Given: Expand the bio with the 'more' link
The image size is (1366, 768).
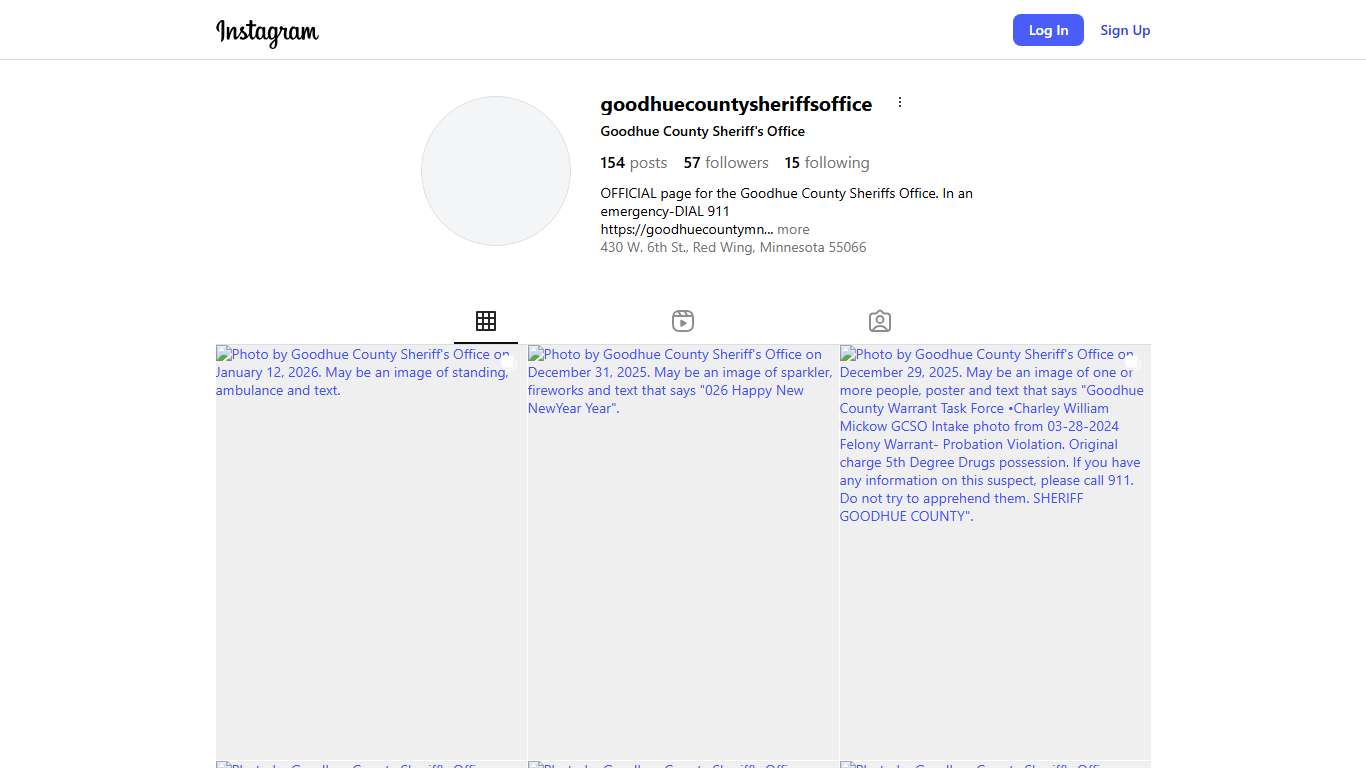Looking at the screenshot, I should [793, 229].
